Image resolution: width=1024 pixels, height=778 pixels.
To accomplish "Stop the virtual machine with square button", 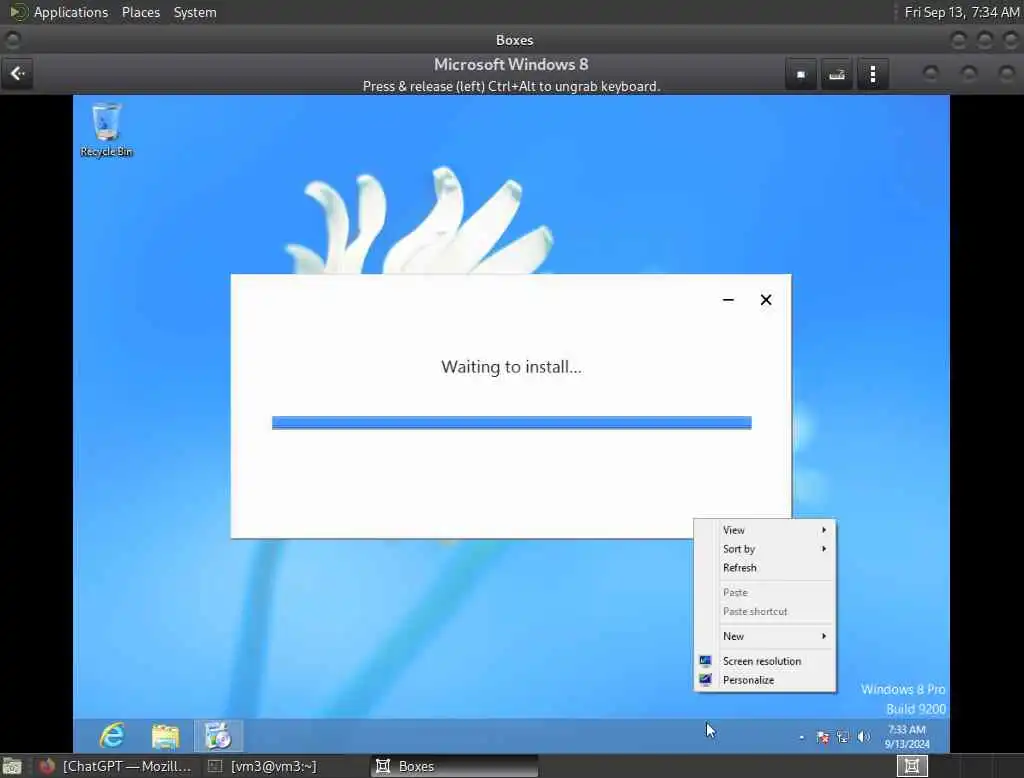I will pyautogui.click(x=801, y=74).
